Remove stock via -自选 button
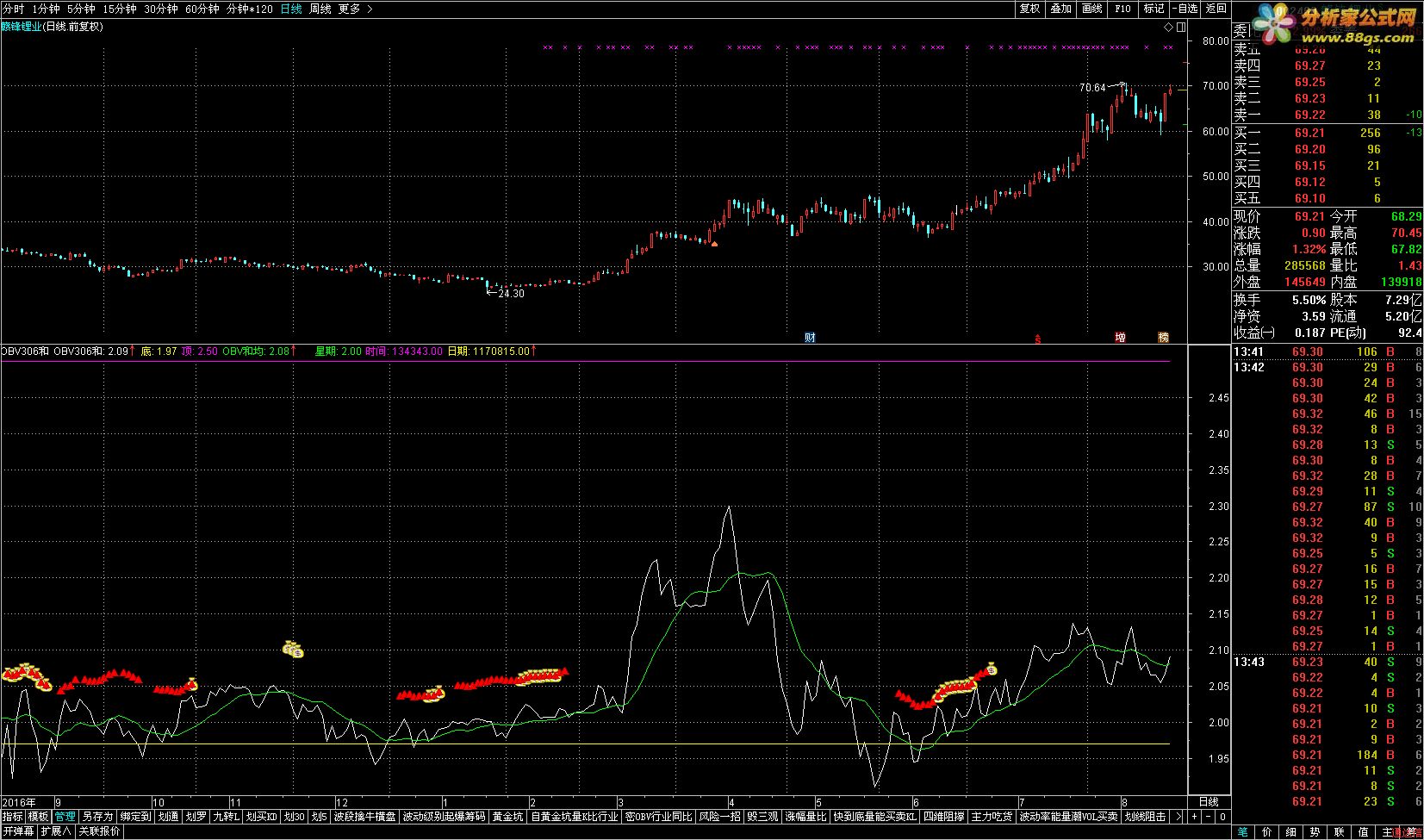Screen dimensions: 1424x840 [1185, 9]
